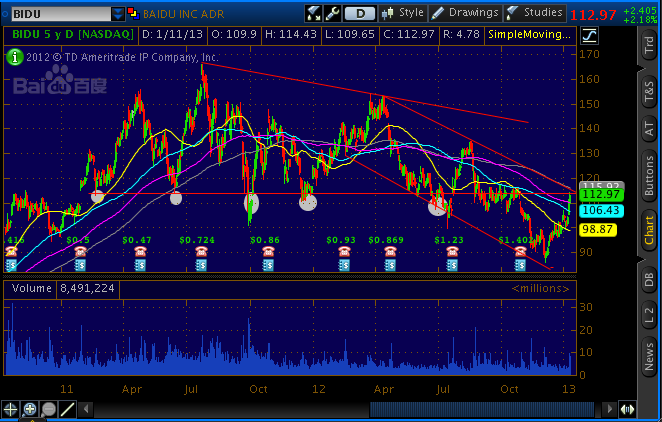Click the scroll left arrow button
The width and height of the screenshot is (662, 422).
(x=86, y=409)
